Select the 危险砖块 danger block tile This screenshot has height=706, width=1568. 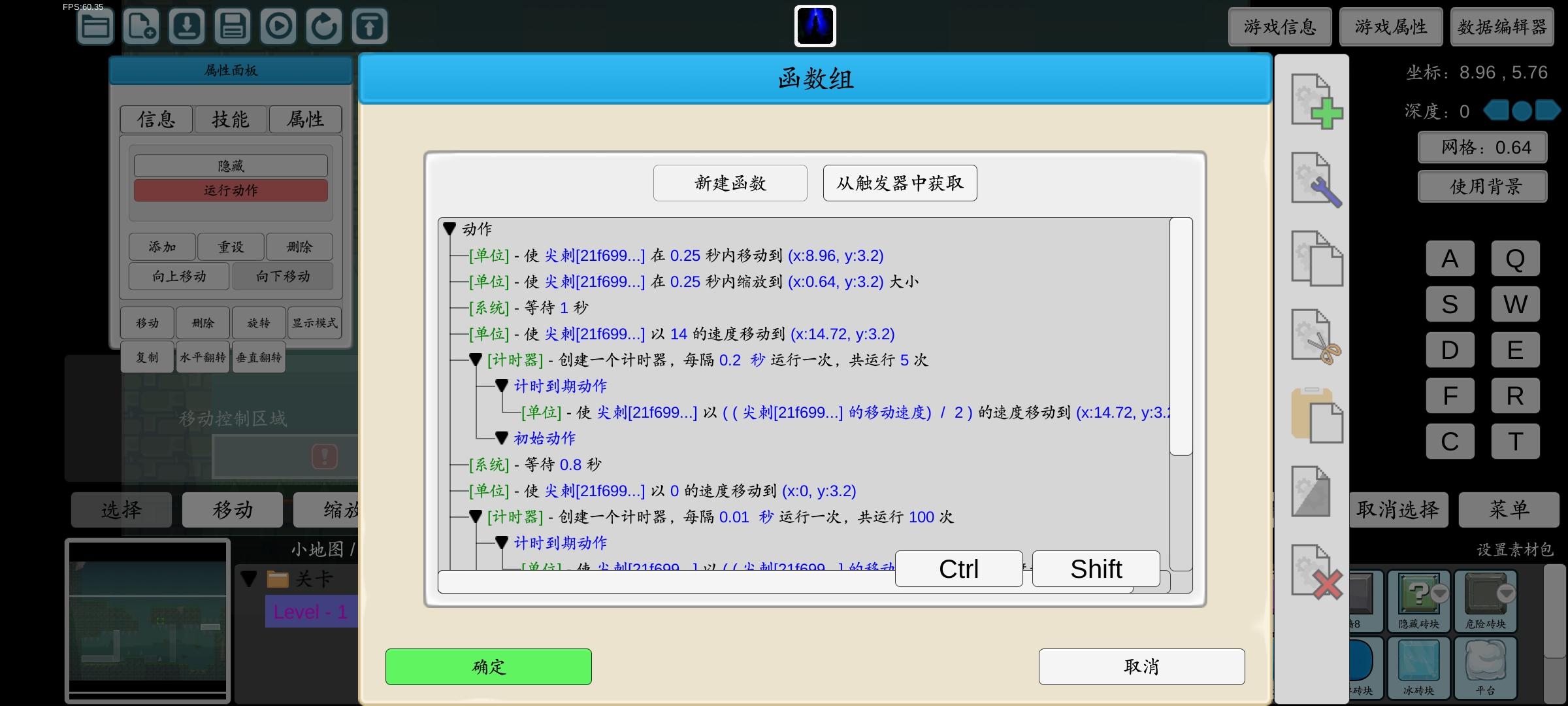(1485, 600)
